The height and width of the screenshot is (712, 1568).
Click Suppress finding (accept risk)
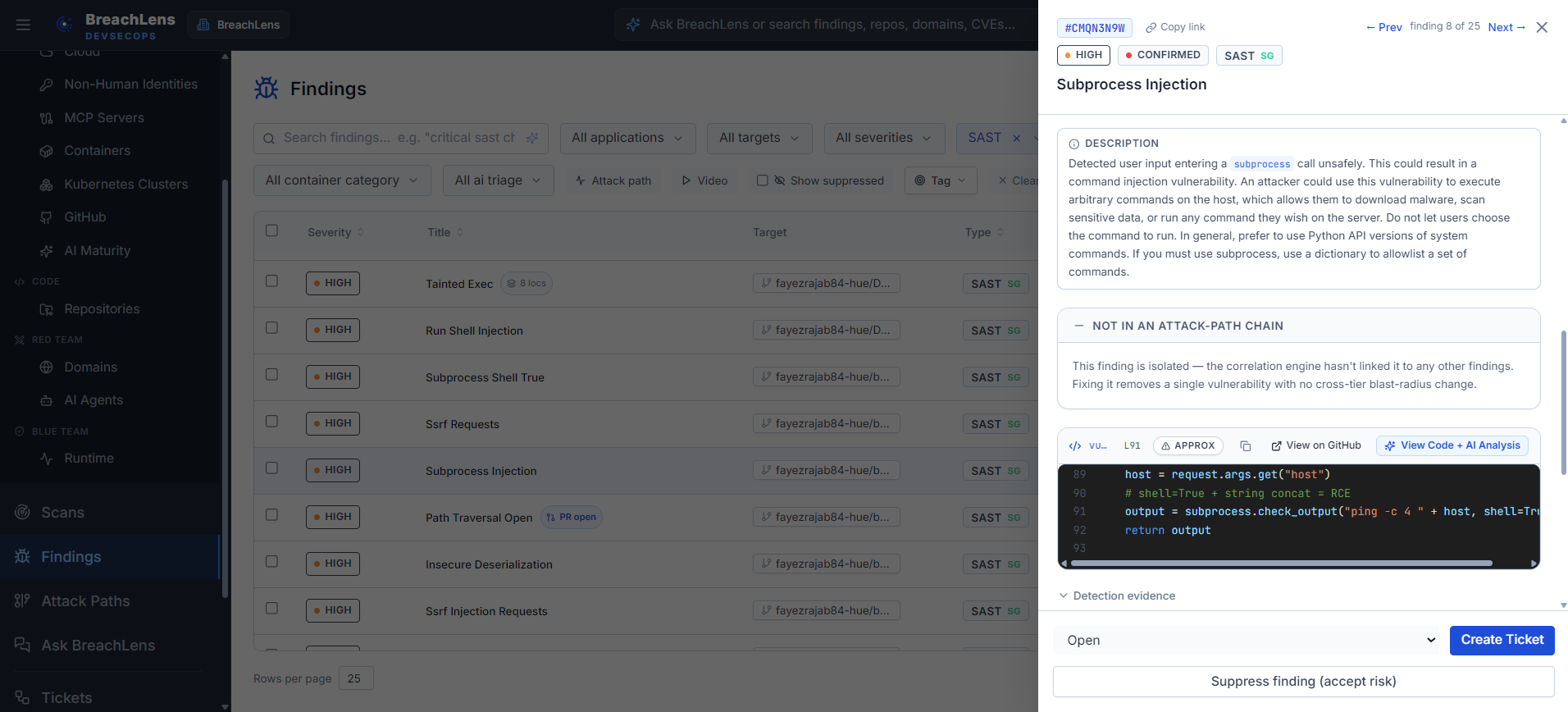(1303, 682)
